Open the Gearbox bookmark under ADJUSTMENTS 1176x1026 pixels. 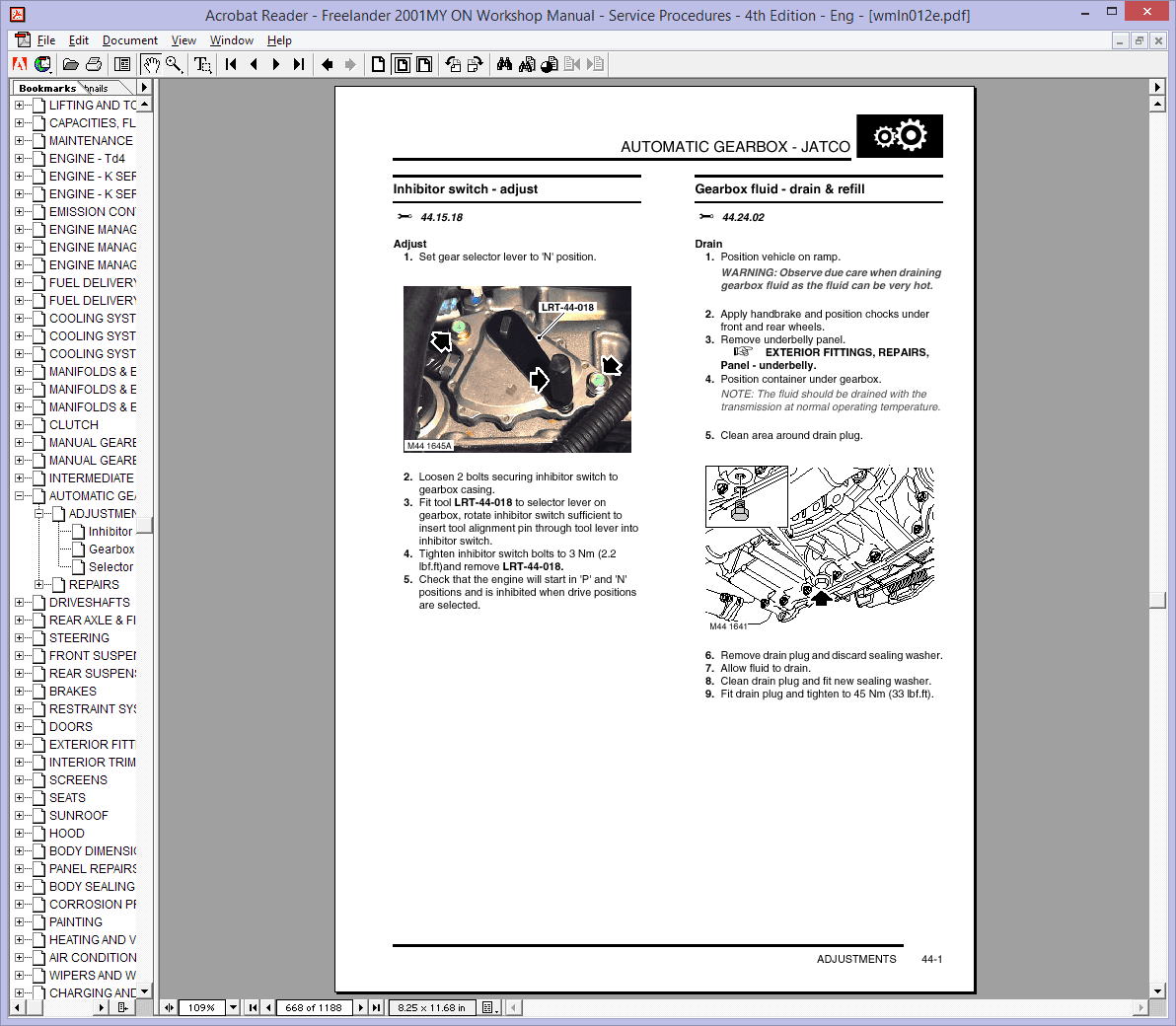(111, 550)
